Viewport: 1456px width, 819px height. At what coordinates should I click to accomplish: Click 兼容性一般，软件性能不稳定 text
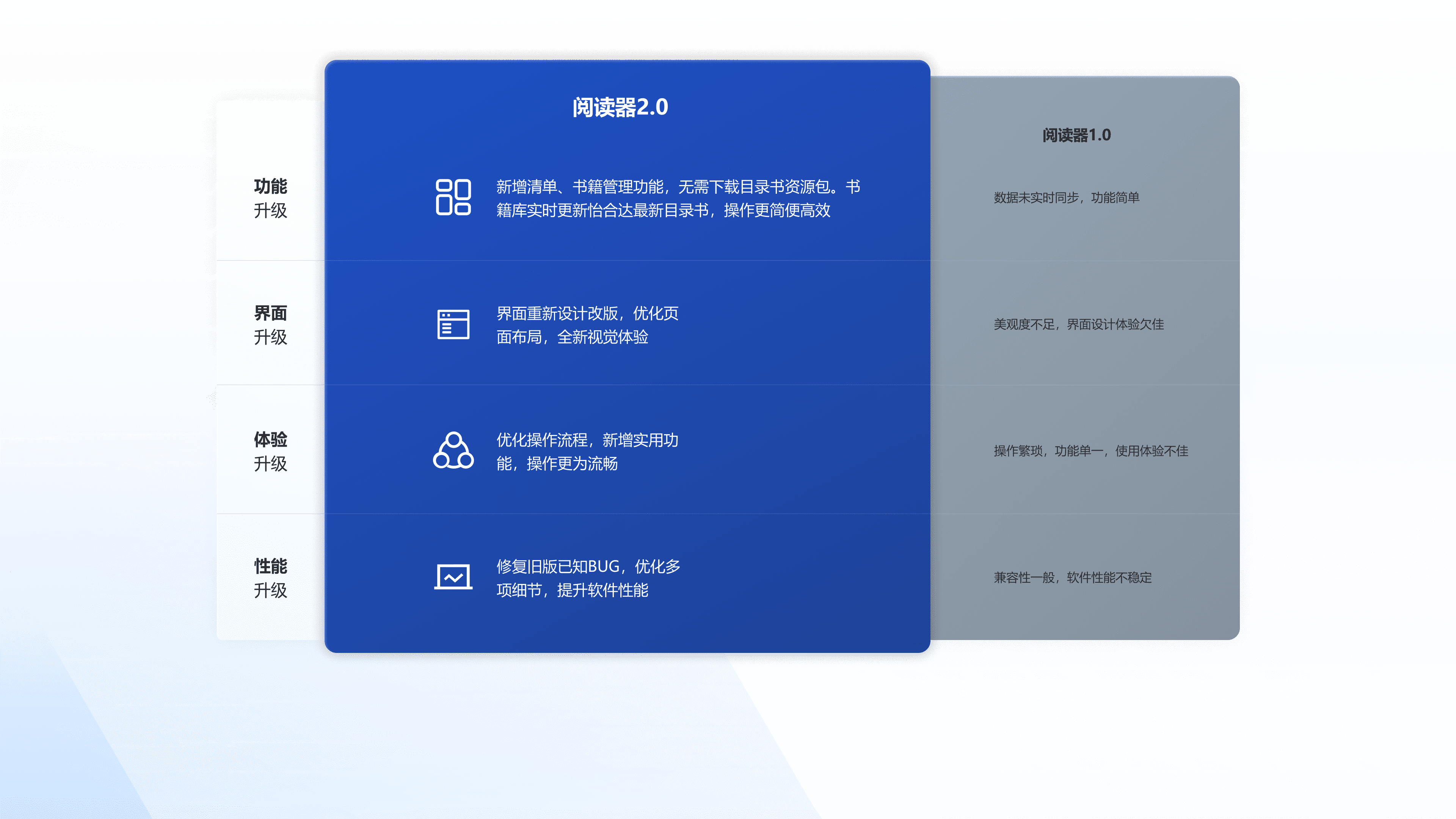(x=1072, y=577)
